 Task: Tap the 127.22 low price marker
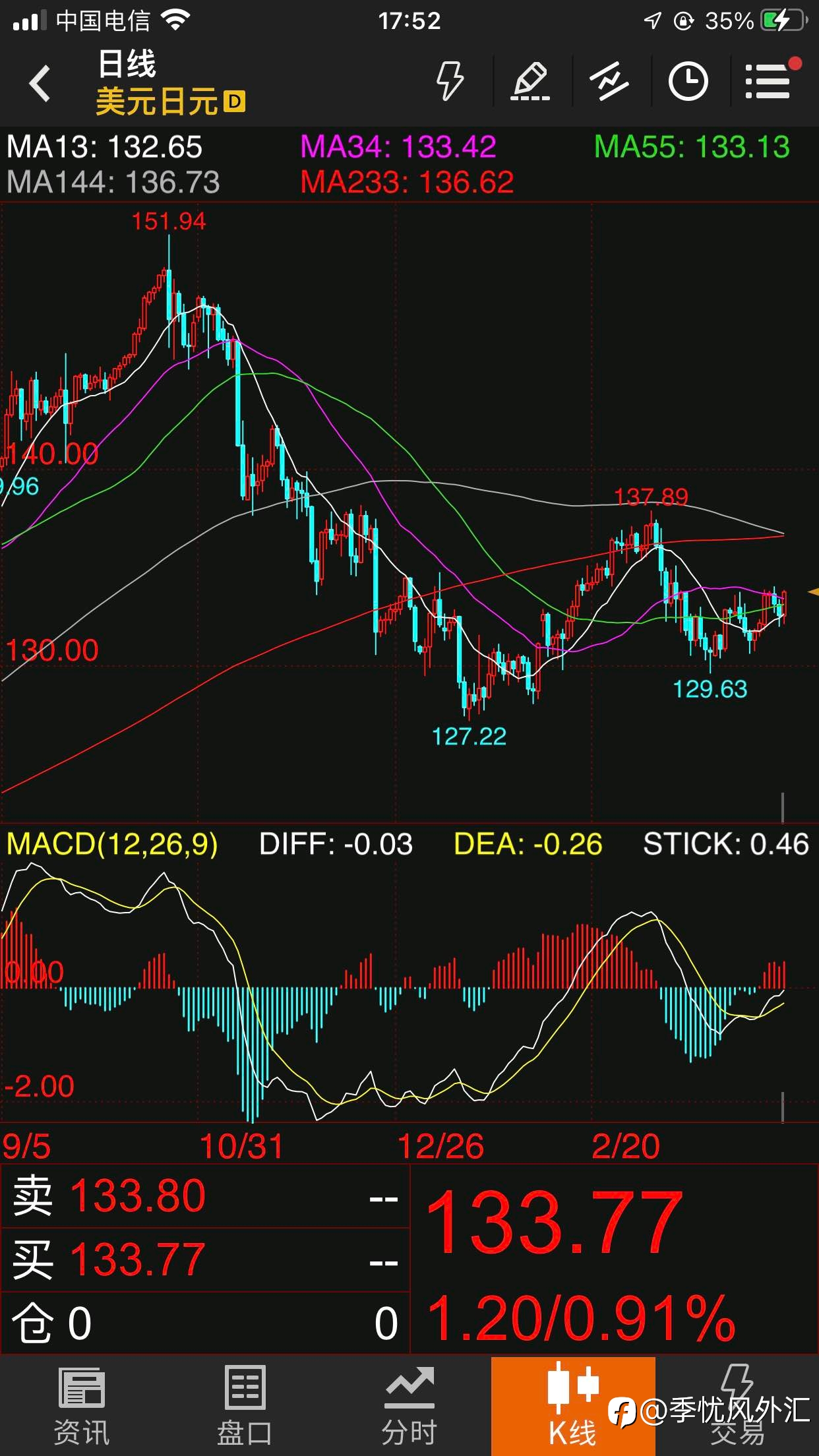[x=469, y=737]
